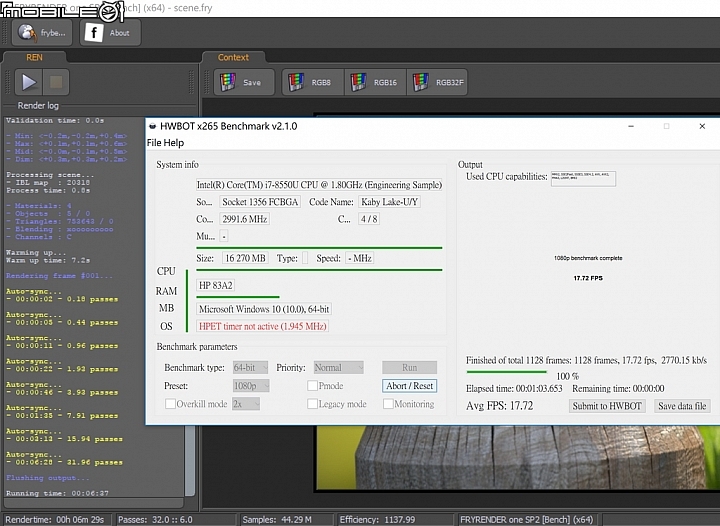Switch to the Context tab
The image size is (720, 526).
[x=233, y=57]
